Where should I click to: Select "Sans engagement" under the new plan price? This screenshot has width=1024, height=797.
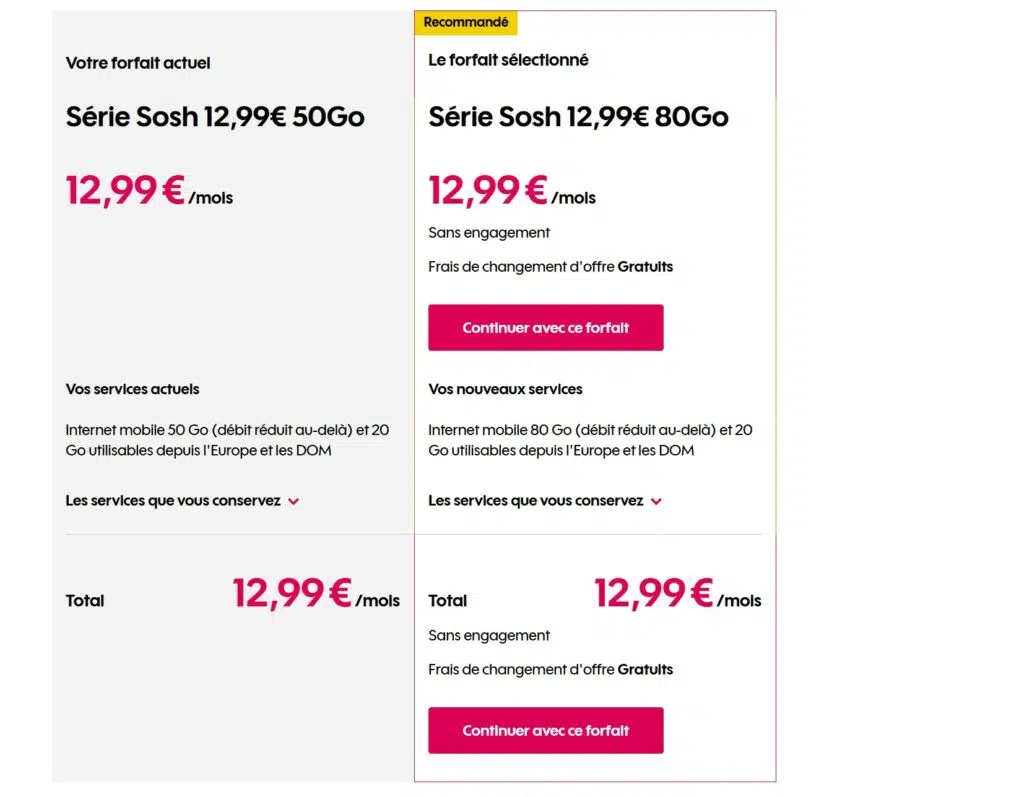pos(488,232)
